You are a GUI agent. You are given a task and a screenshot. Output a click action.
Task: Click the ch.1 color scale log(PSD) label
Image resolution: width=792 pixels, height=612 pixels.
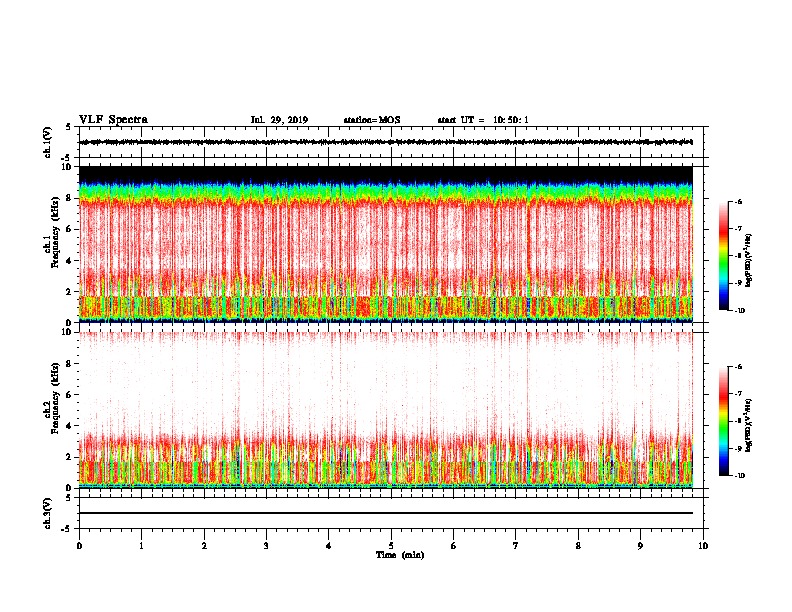coord(749,260)
